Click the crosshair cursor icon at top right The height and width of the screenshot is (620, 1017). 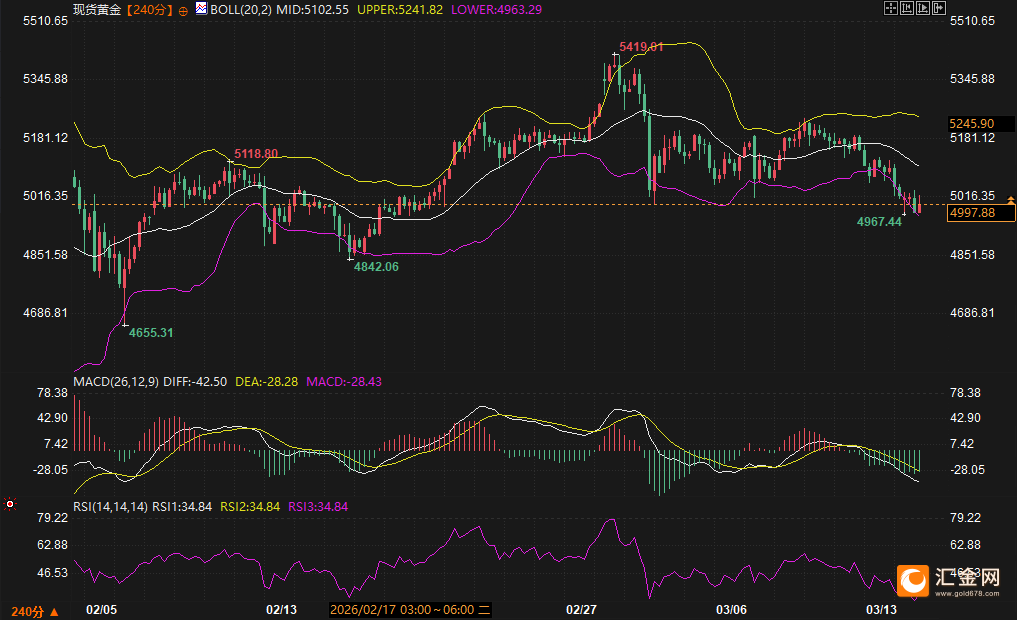click(891, 8)
